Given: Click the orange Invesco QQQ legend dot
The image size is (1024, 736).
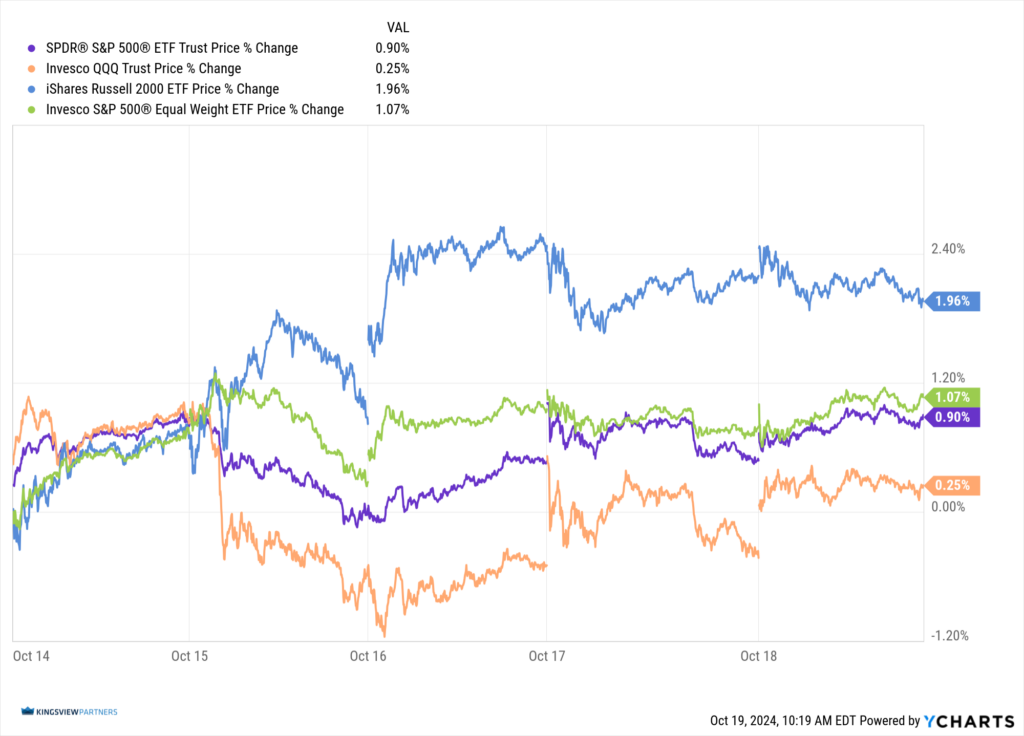Looking at the screenshot, I should 34,69.
